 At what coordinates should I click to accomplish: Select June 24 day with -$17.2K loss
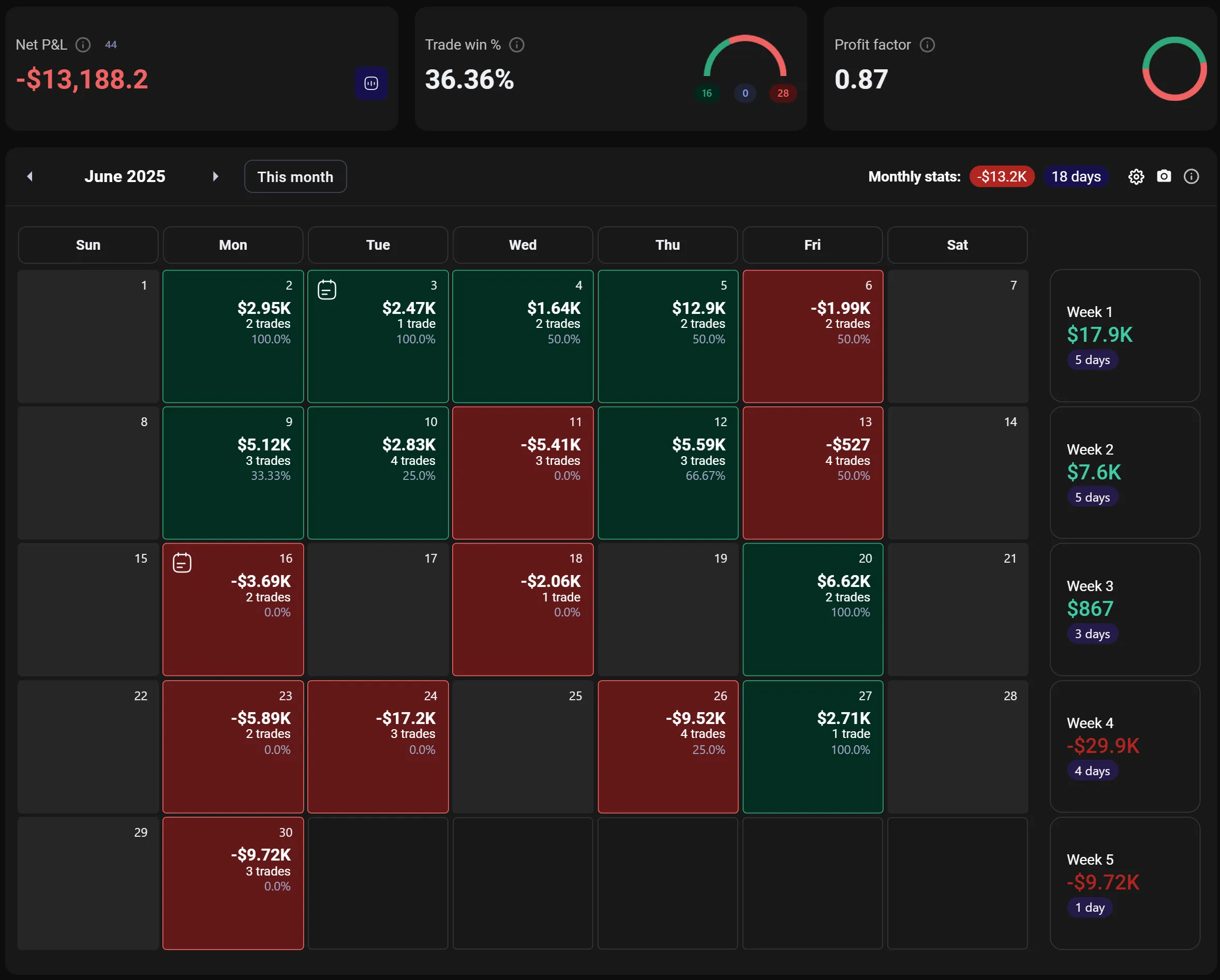377,746
